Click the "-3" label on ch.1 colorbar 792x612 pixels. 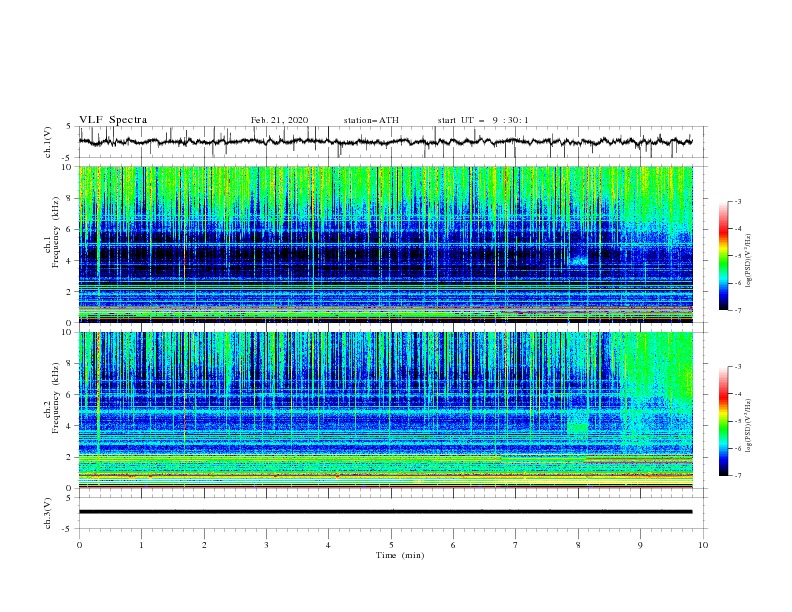pos(738,201)
